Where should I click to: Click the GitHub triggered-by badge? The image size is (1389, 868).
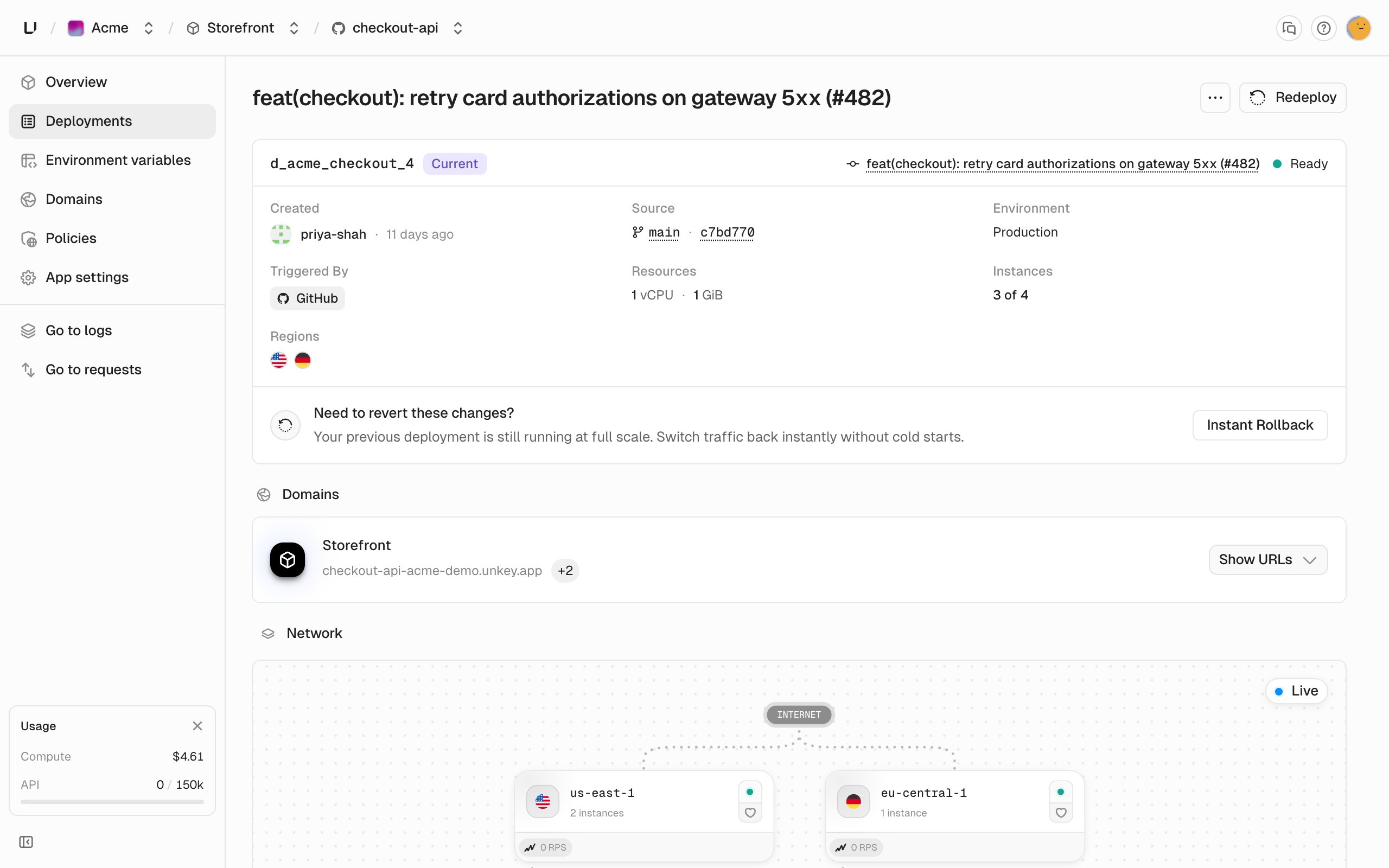308,298
